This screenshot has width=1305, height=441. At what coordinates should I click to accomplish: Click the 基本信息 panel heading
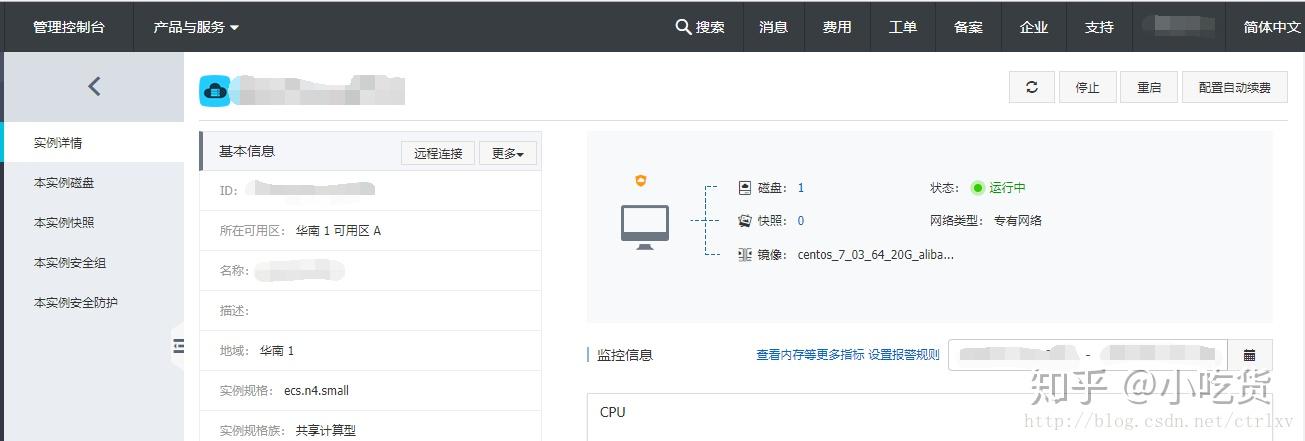(x=247, y=151)
